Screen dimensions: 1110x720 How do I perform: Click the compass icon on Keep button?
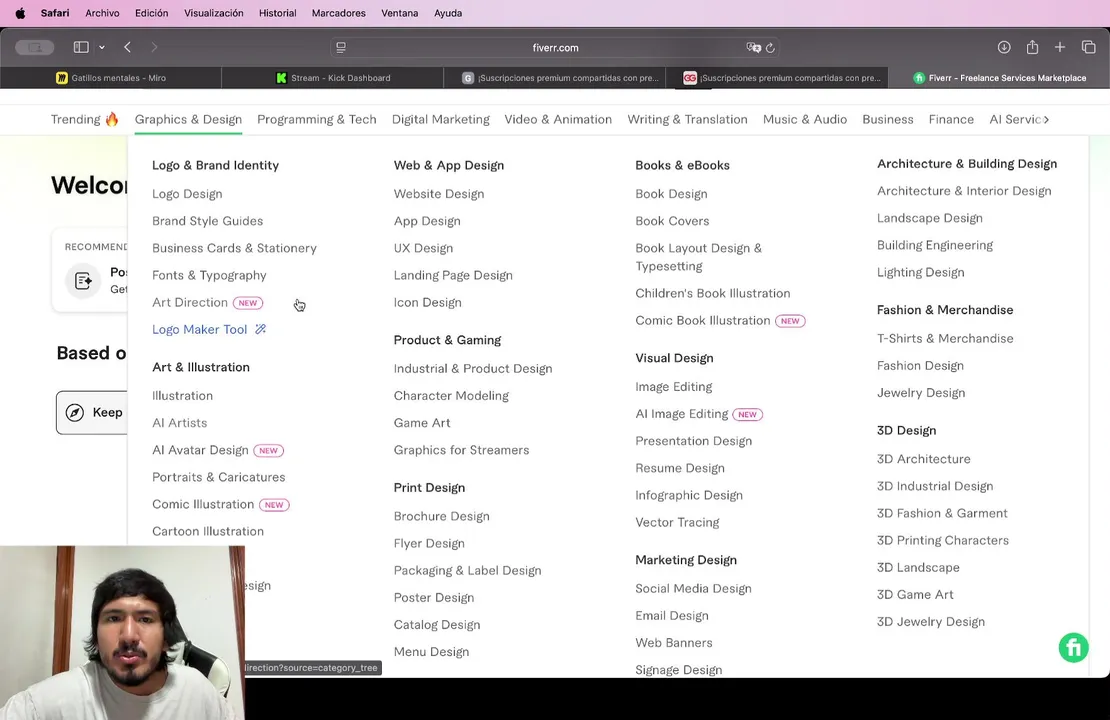pyautogui.click(x=74, y=412)
